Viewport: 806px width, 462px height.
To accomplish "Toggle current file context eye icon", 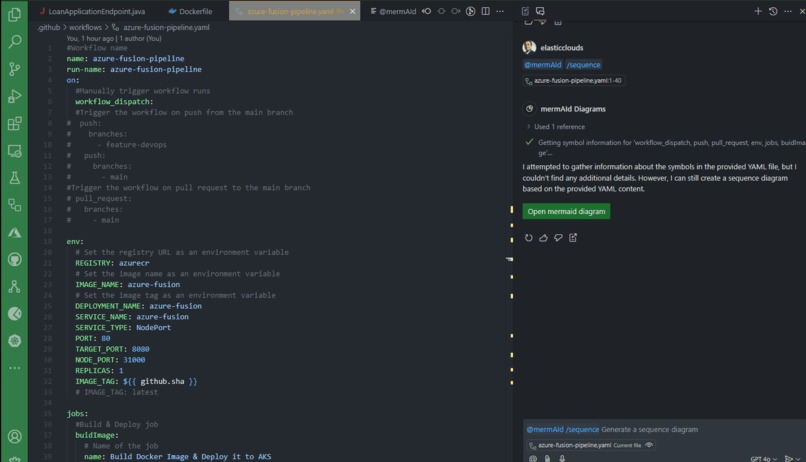I will tap(649, 445).
